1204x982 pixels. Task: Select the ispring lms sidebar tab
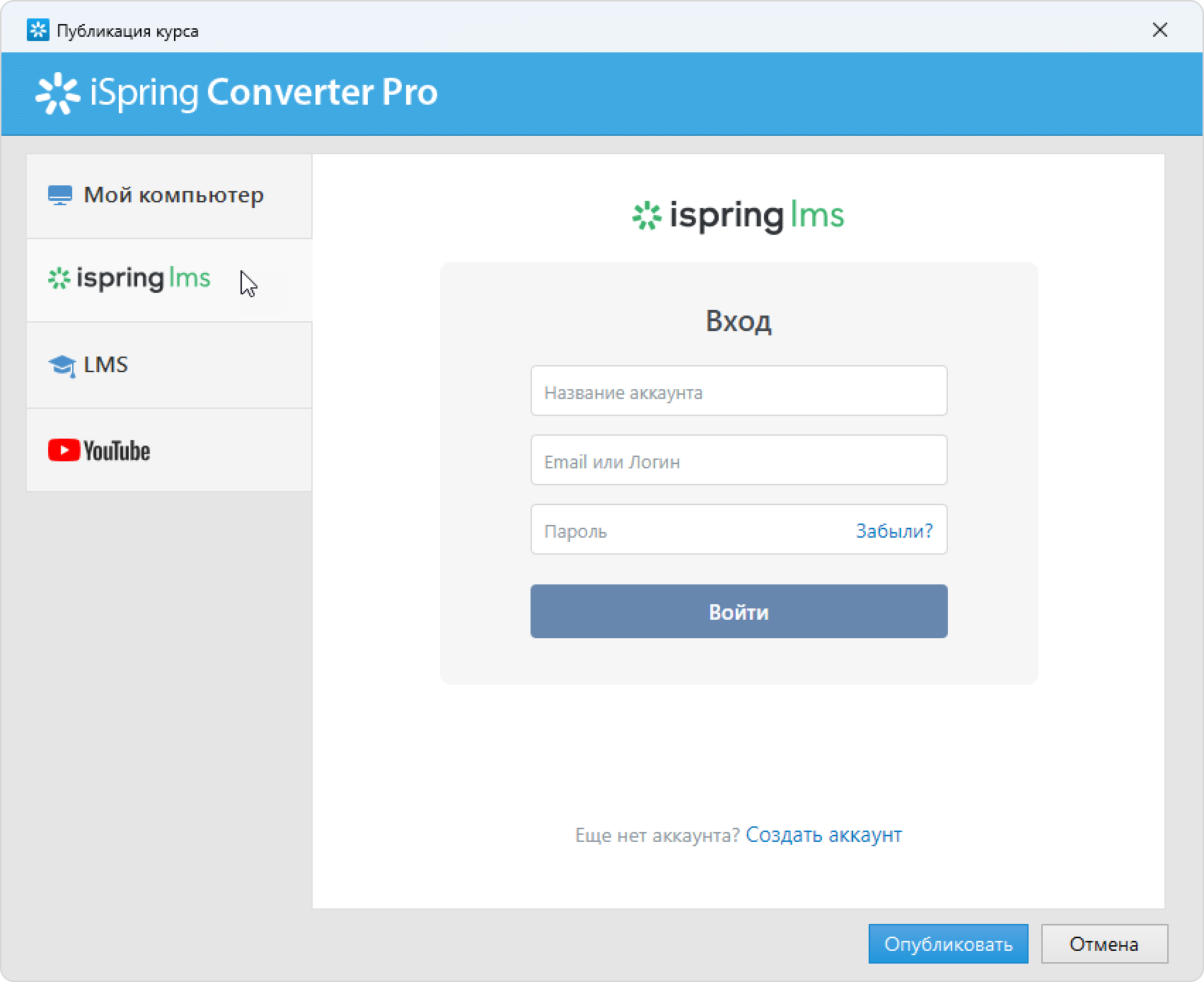click(169, 280)
